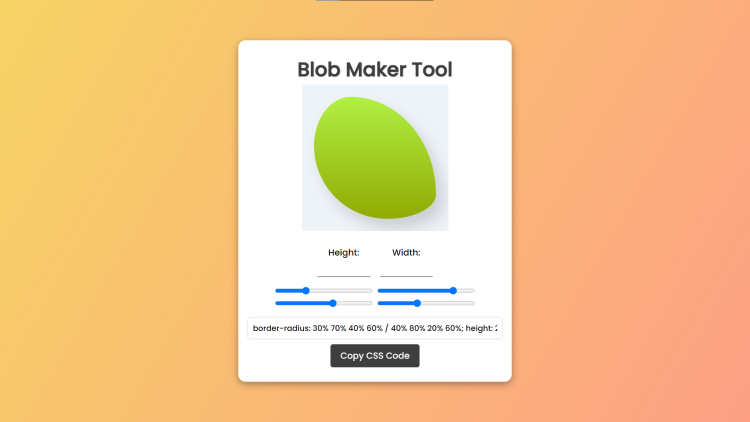Click the blue filled part of upper-right slider
Viewport: 750px width, 422px height.
[x=414, y=291]
